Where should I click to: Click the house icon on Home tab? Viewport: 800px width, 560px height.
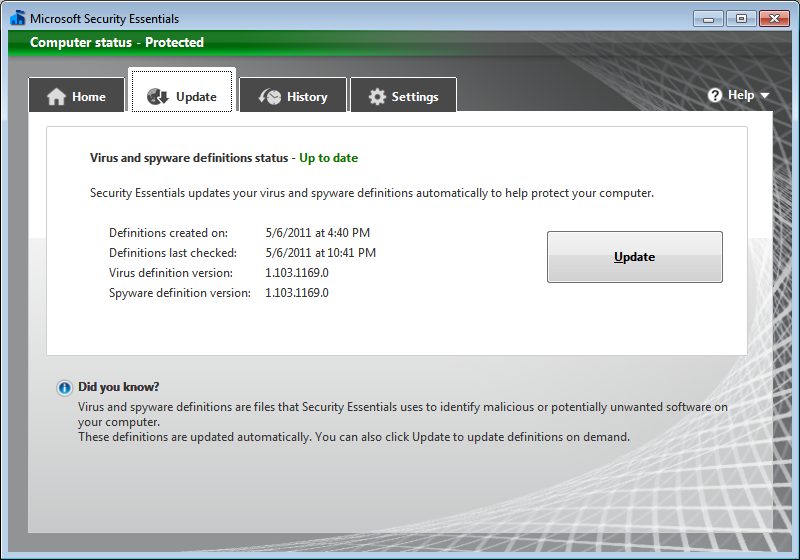pyautogui.click(x=56, y=97)
